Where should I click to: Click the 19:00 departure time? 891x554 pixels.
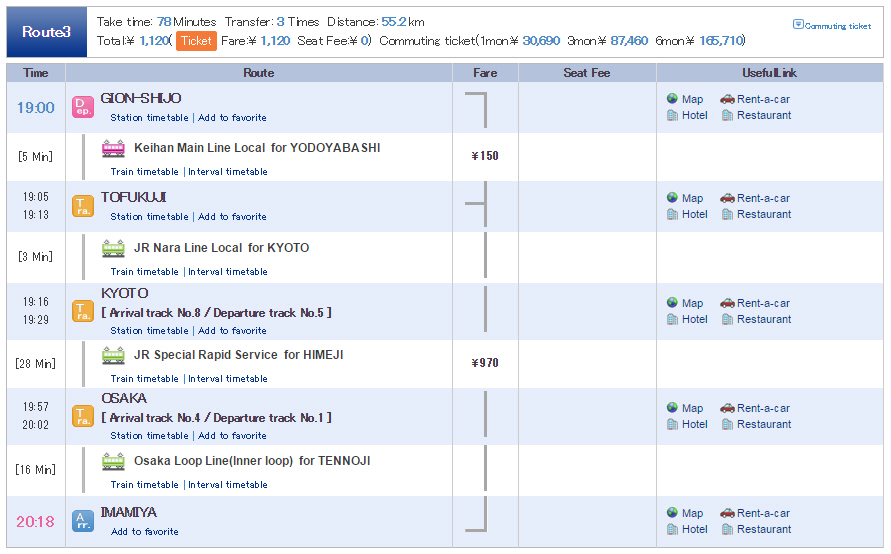[36, 107]
